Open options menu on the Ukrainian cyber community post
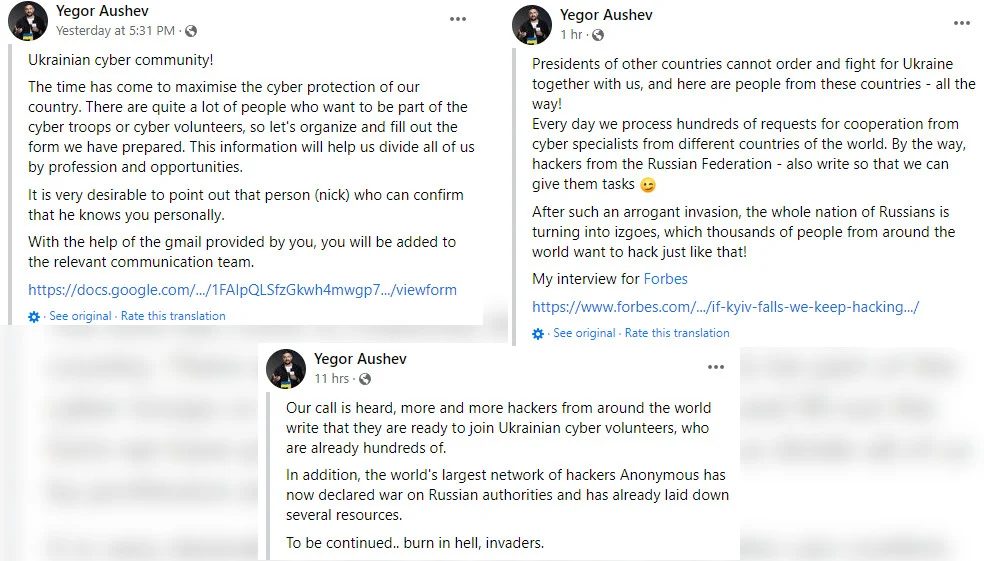Viewport: 984px width, 561px height. [x=457, y=19]
